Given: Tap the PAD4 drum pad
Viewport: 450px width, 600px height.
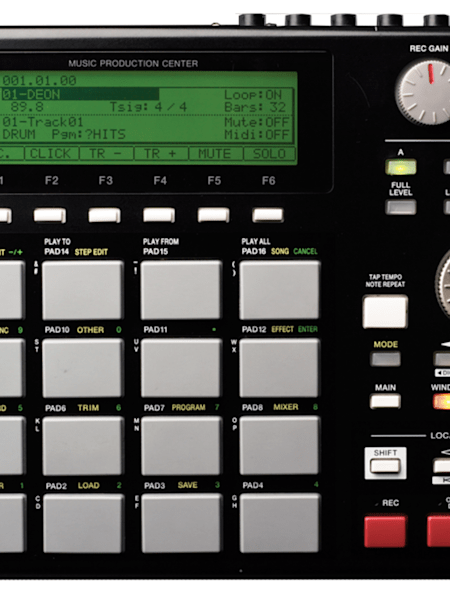Looking at the screenshot, I should tap(279, 523).
